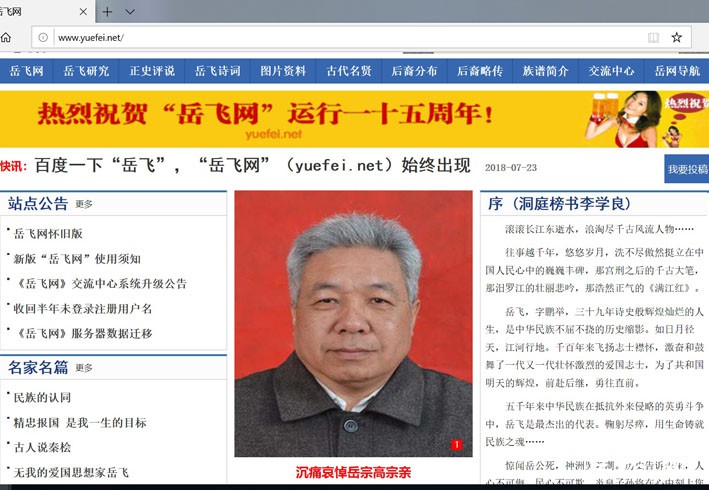
Task: Bookmark page with the star icon
Action: point(676,38)
